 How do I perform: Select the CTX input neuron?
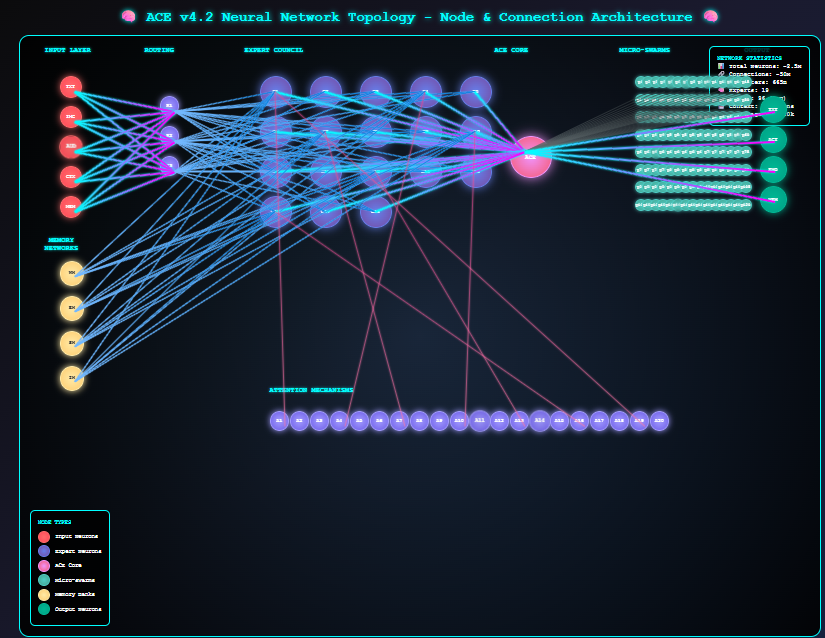click(x=71, y=177)
